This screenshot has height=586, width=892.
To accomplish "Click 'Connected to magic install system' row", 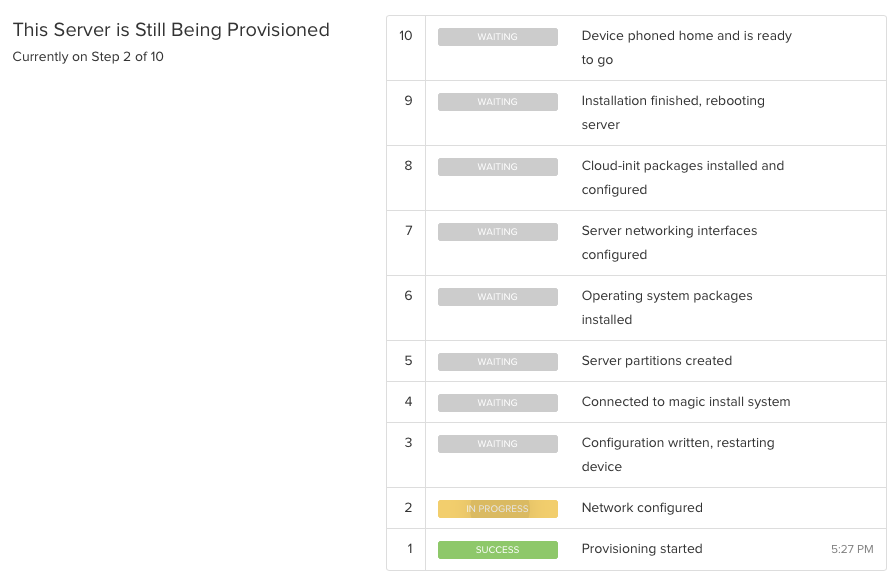I will [636, 402].
